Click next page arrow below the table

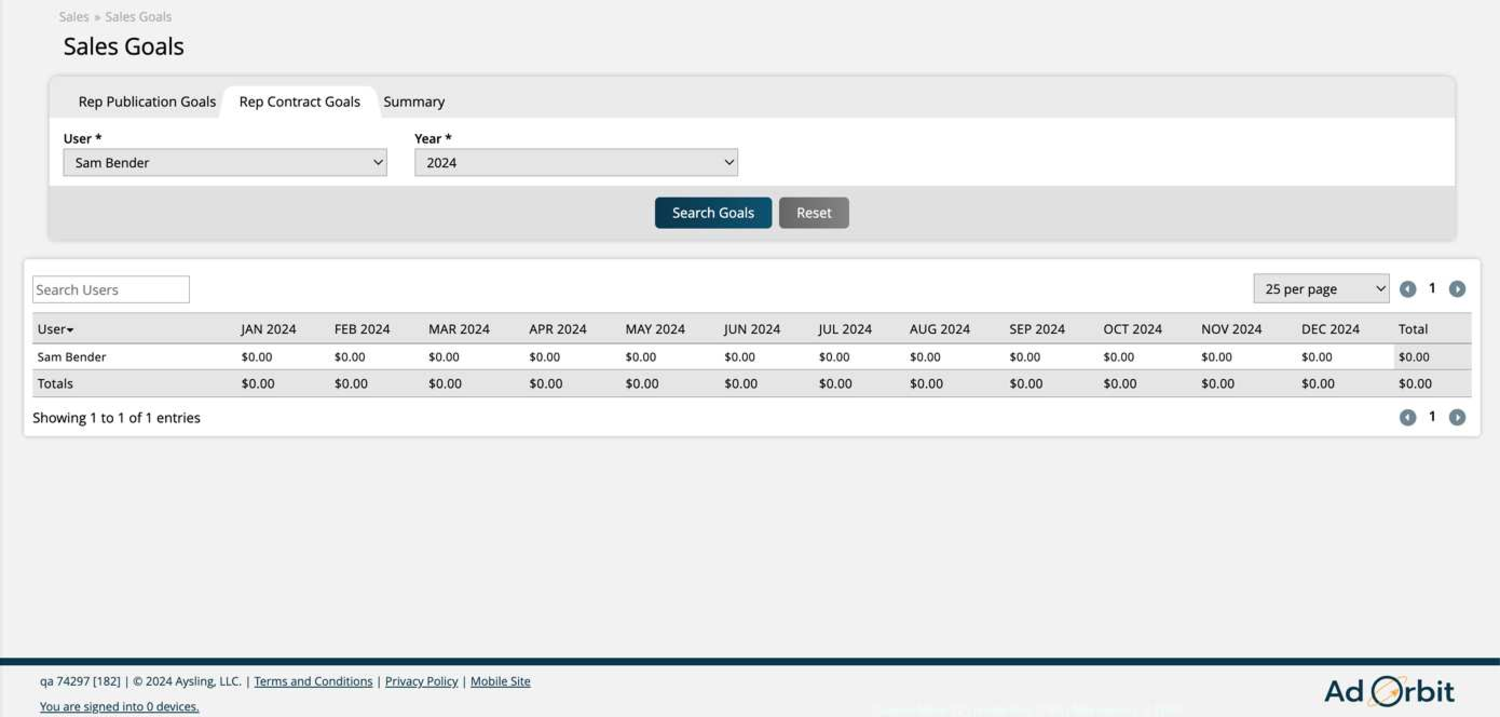tap(1457, 417)
